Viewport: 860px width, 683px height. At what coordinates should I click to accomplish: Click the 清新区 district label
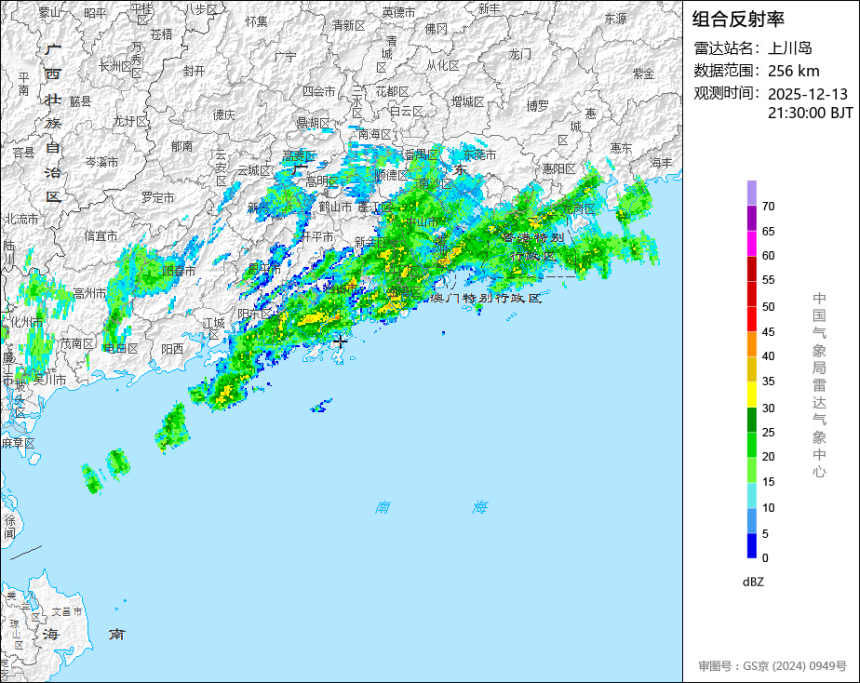(348, 26)
